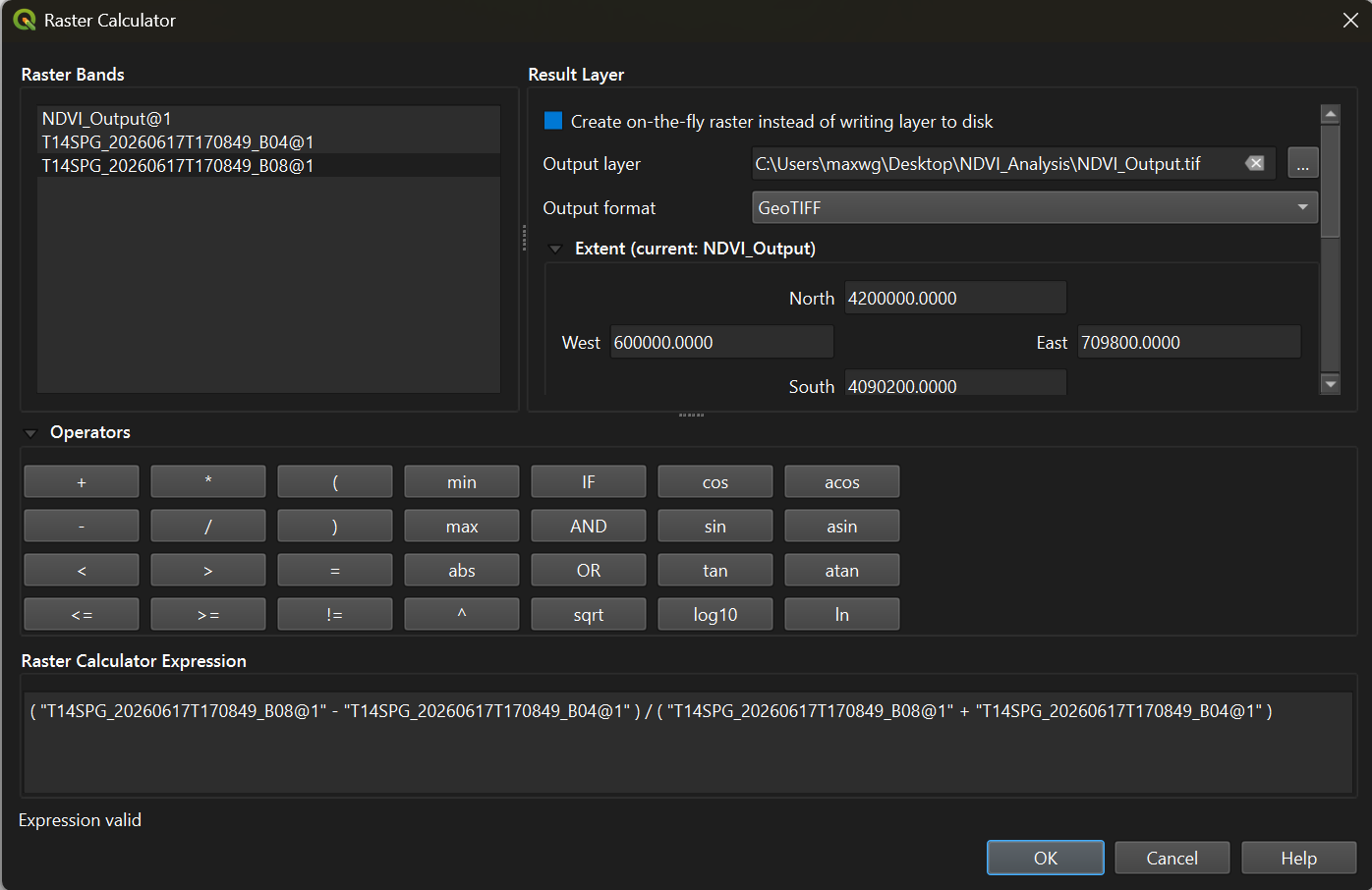Viewport: 1372px width, 890px height.
Task: Clear the Output layer path field
Action: [1255, 163]
